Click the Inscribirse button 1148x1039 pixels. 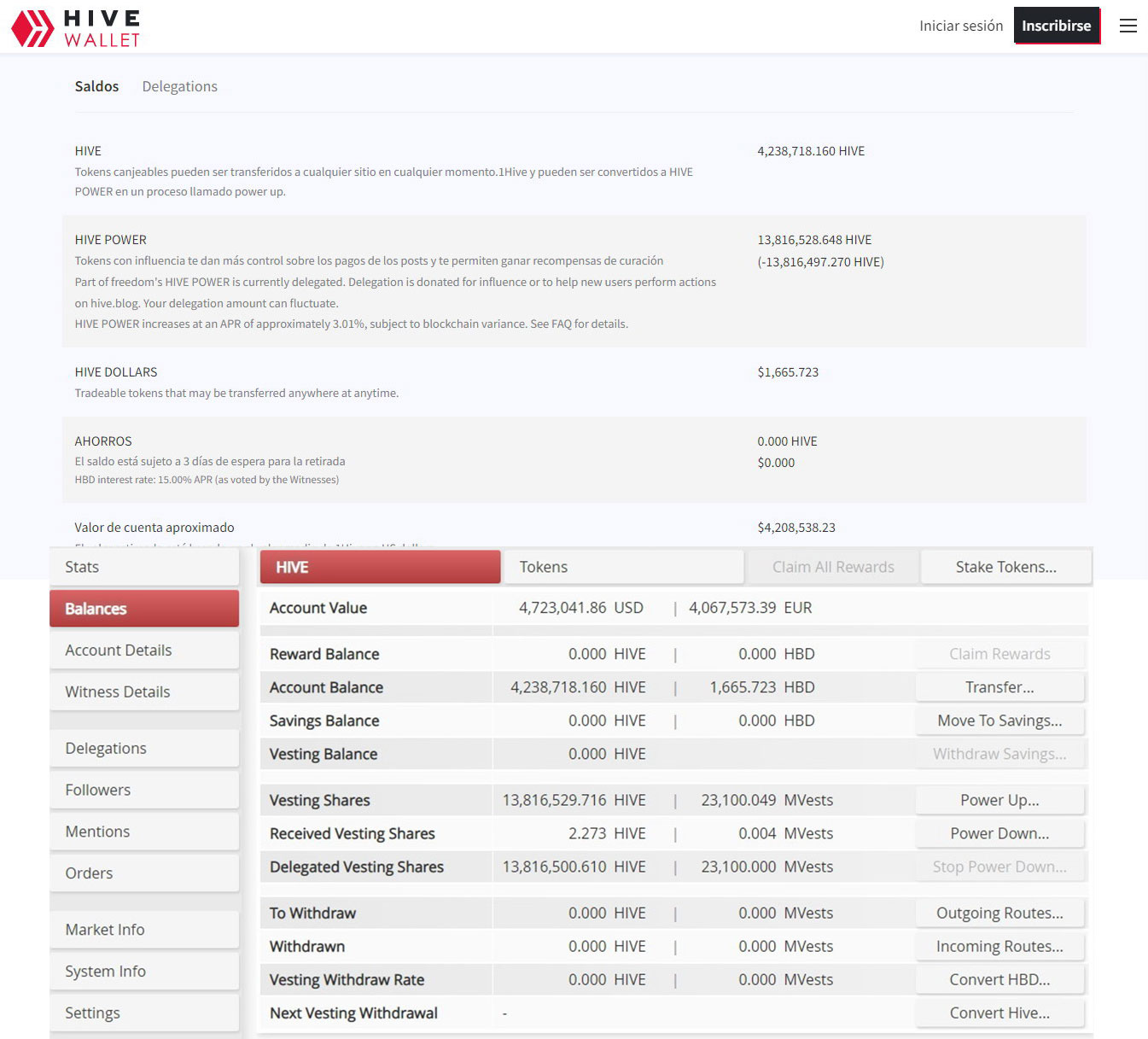click(x=1057, y=26)
